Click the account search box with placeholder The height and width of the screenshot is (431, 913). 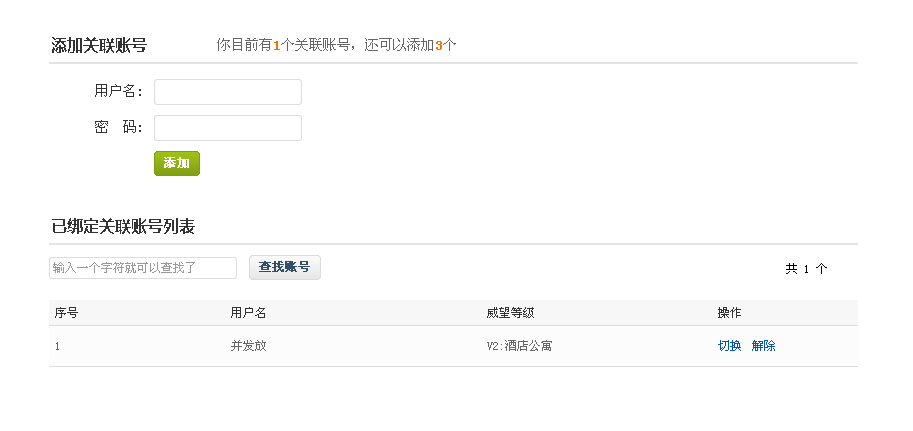[x=143, y=268]
